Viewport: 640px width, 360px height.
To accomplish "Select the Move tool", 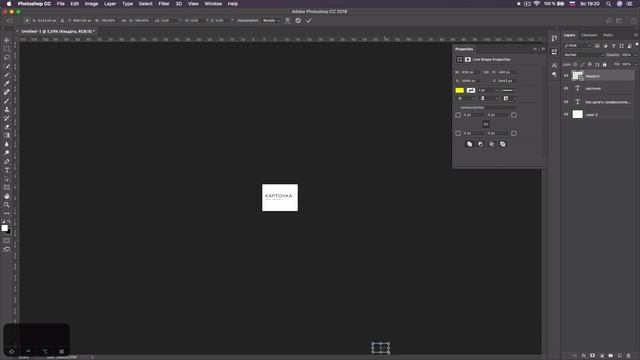I will (7, 40).
